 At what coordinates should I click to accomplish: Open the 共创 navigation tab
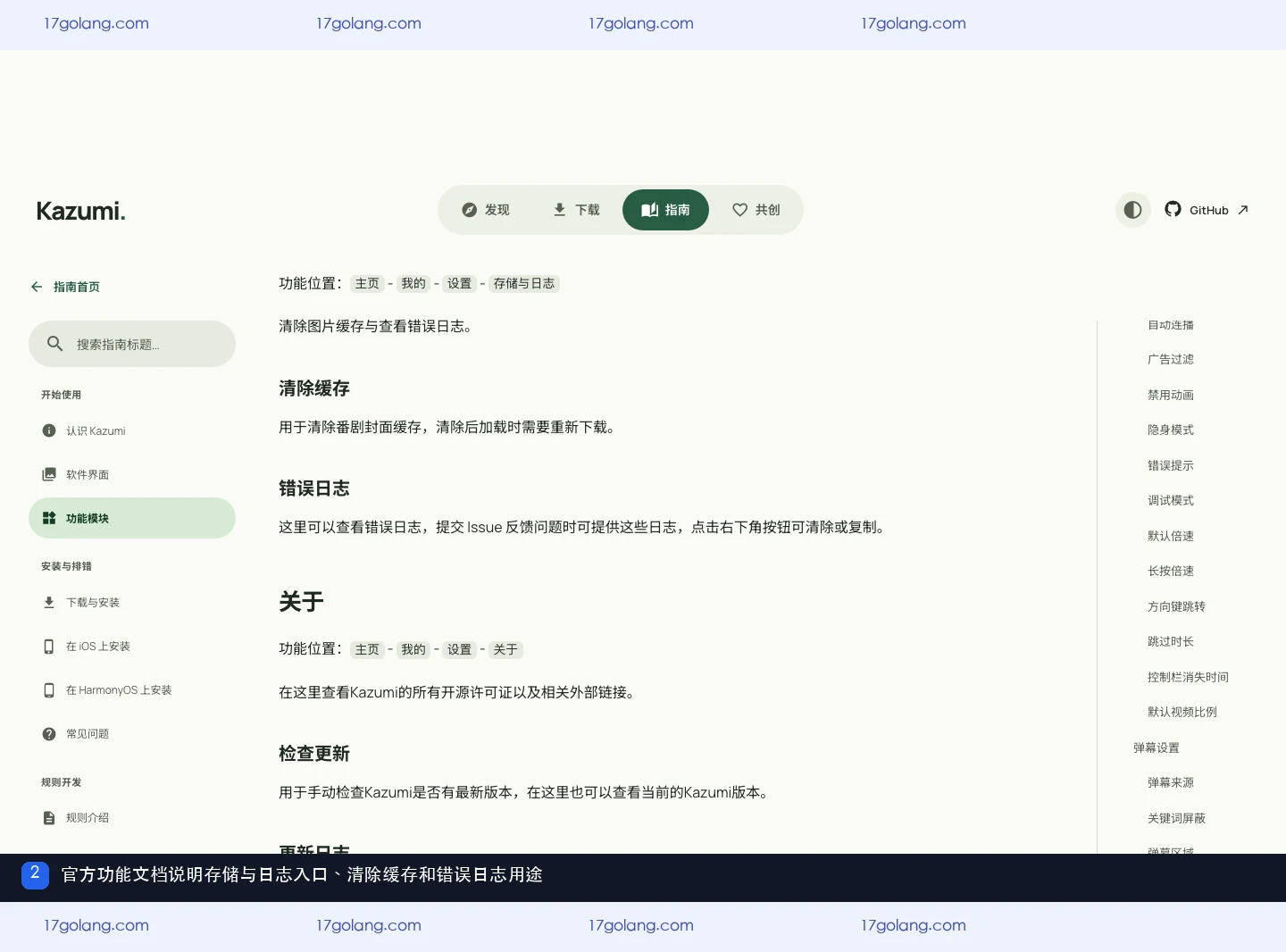(756, 210)
